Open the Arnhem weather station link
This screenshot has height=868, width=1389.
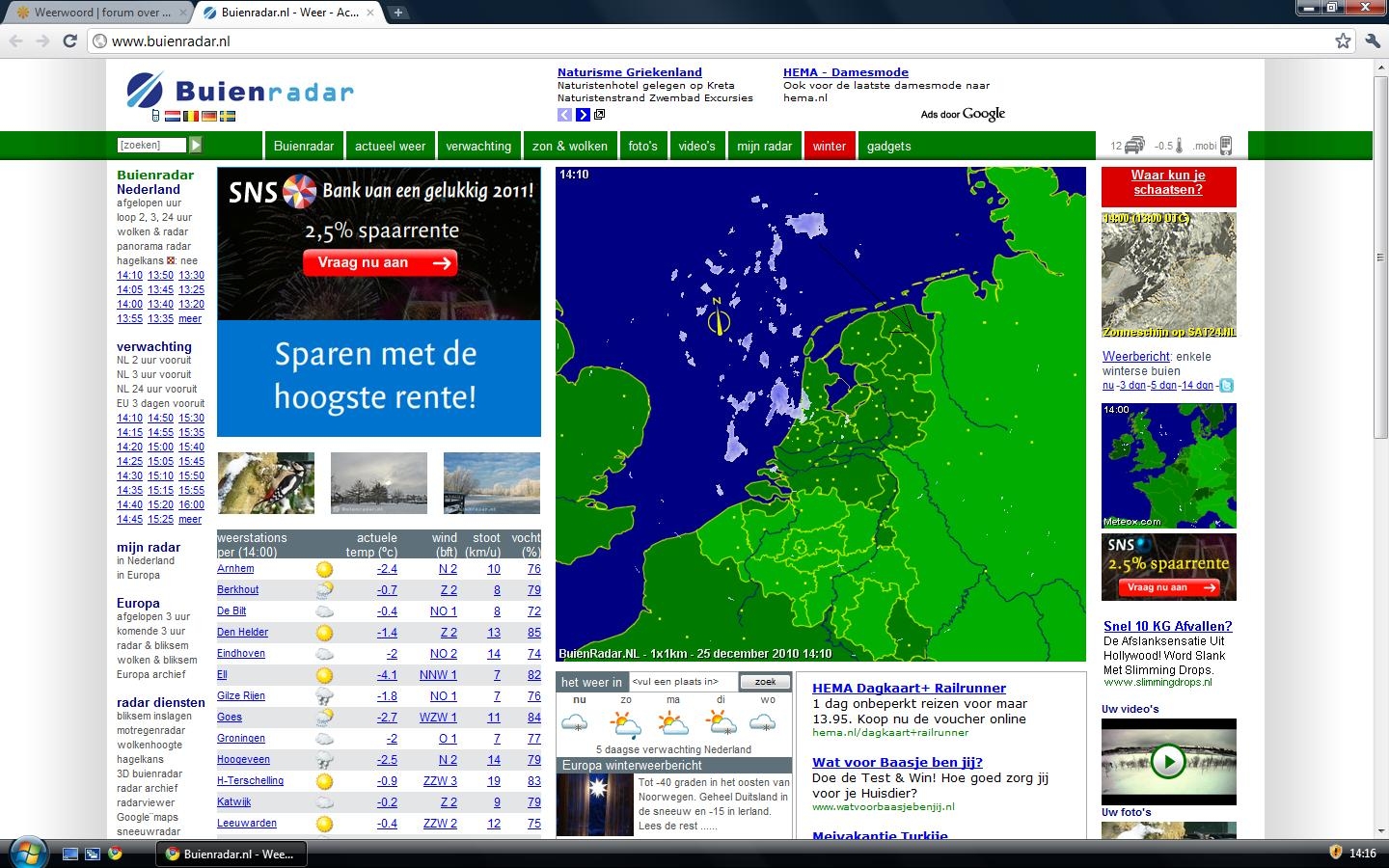coord(235,569)
